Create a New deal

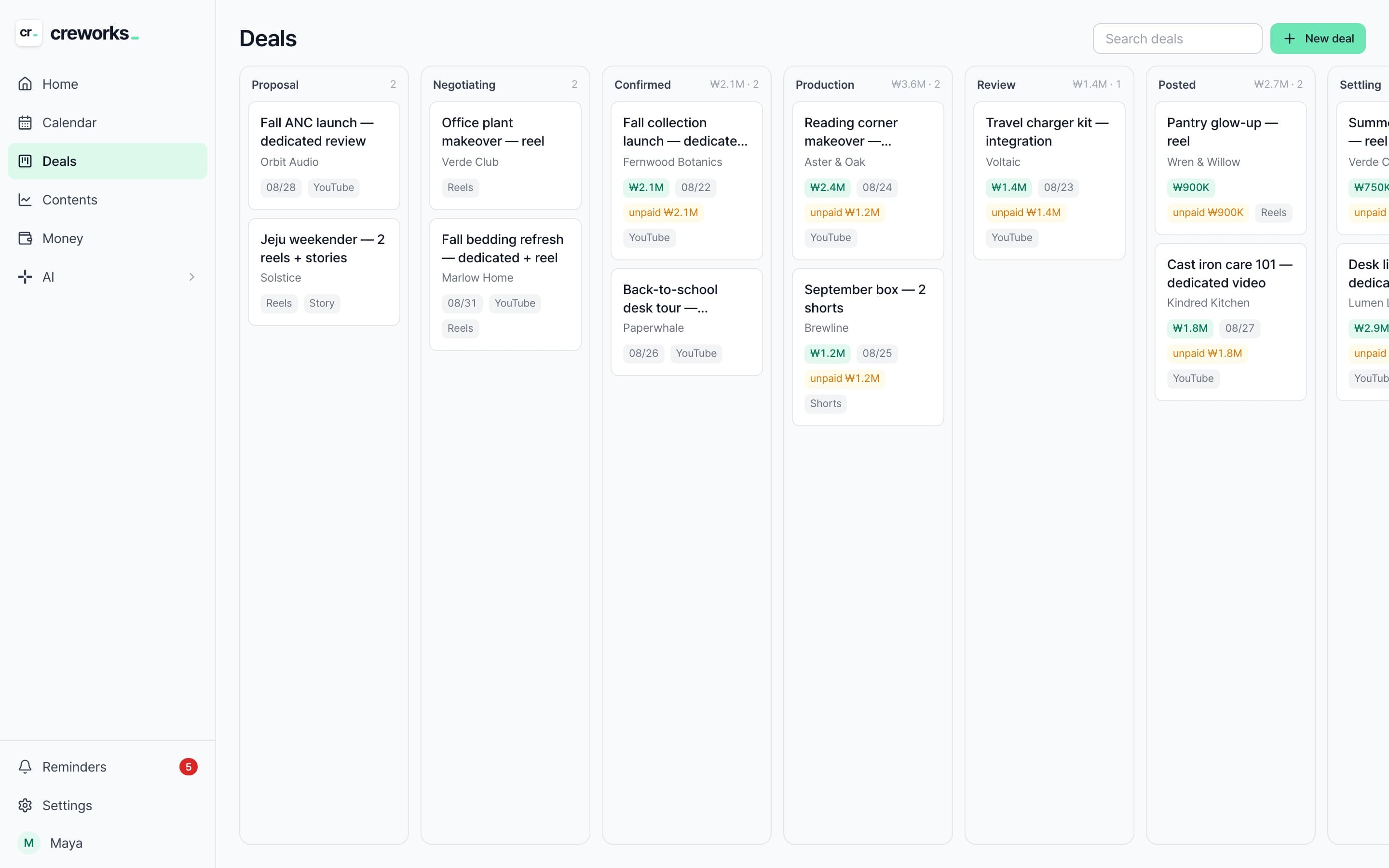tap(1317, 39)
